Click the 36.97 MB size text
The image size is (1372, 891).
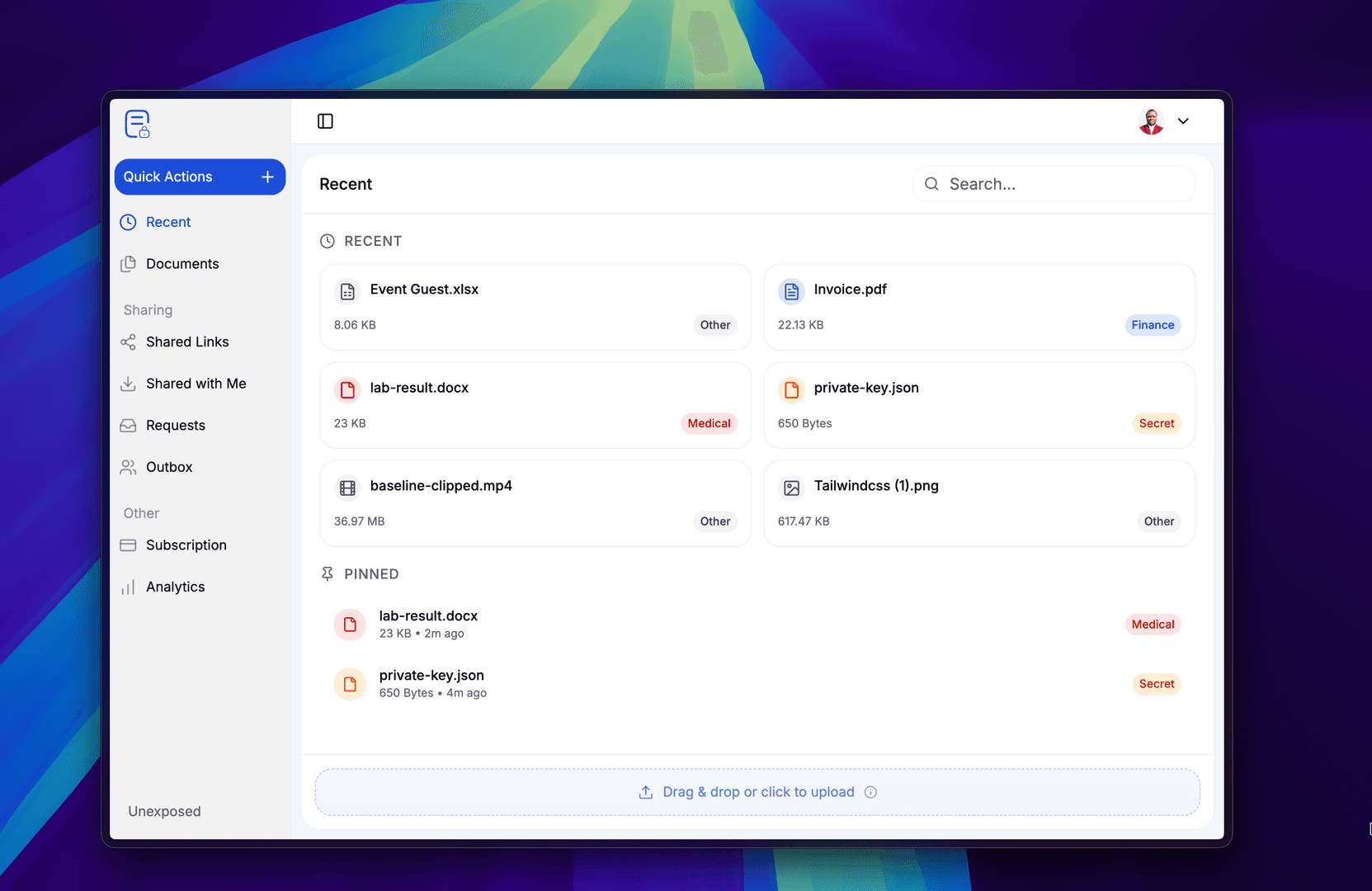[359, 521]
